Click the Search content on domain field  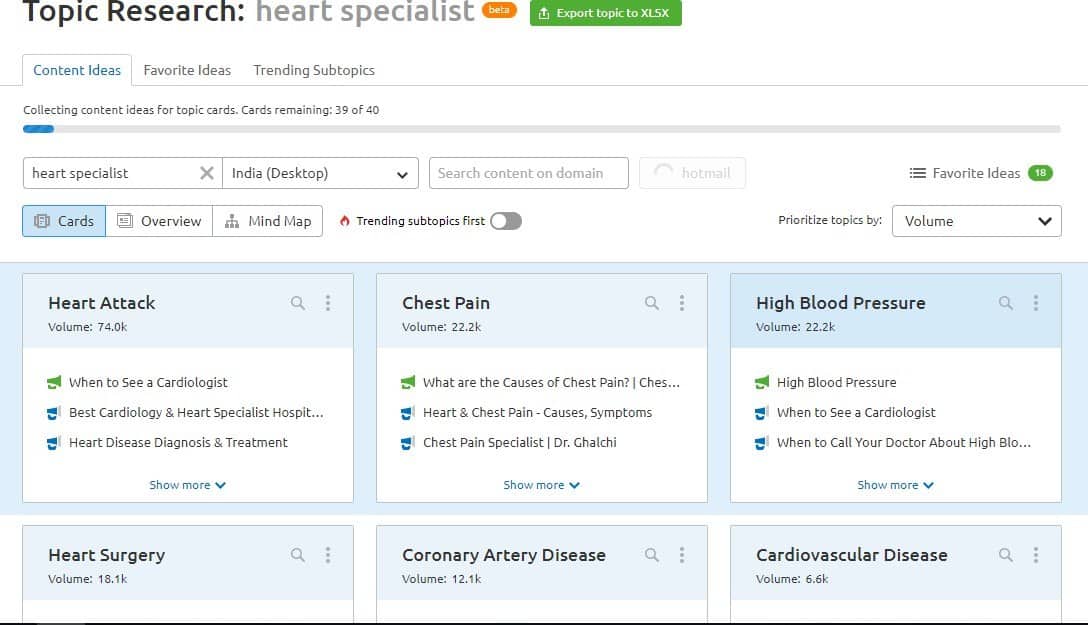[528, 173]
